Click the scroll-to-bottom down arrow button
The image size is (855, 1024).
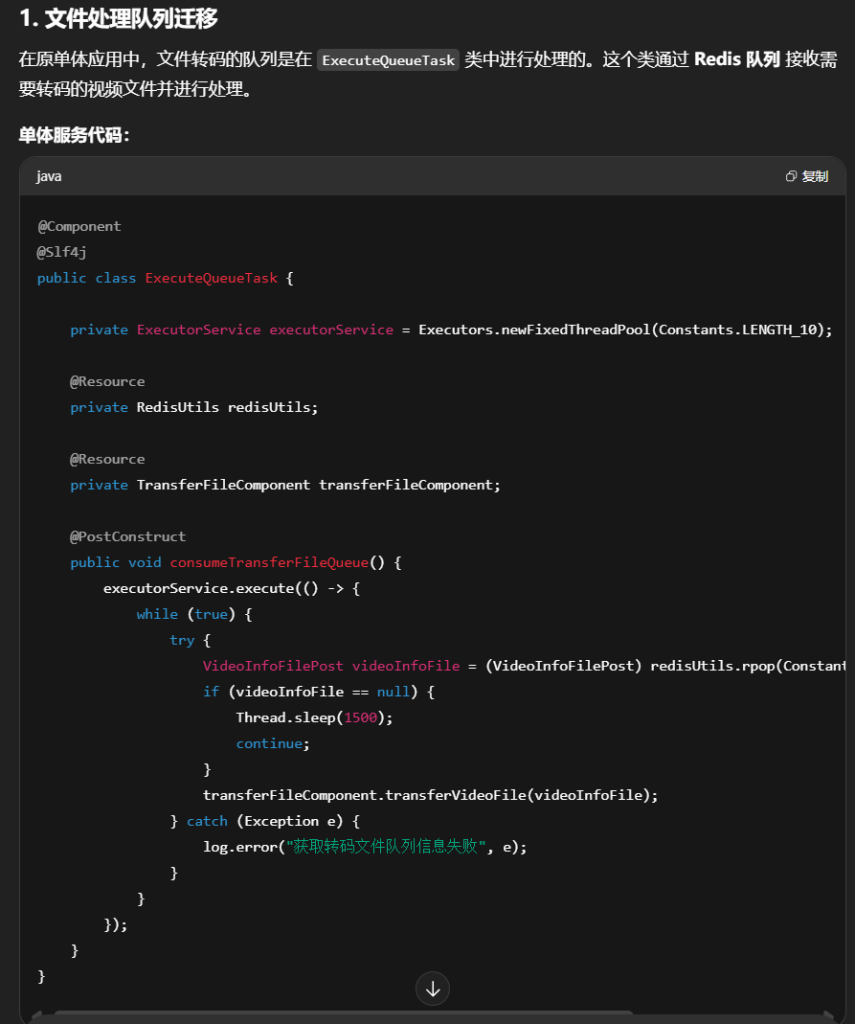(x=432, y=989)
